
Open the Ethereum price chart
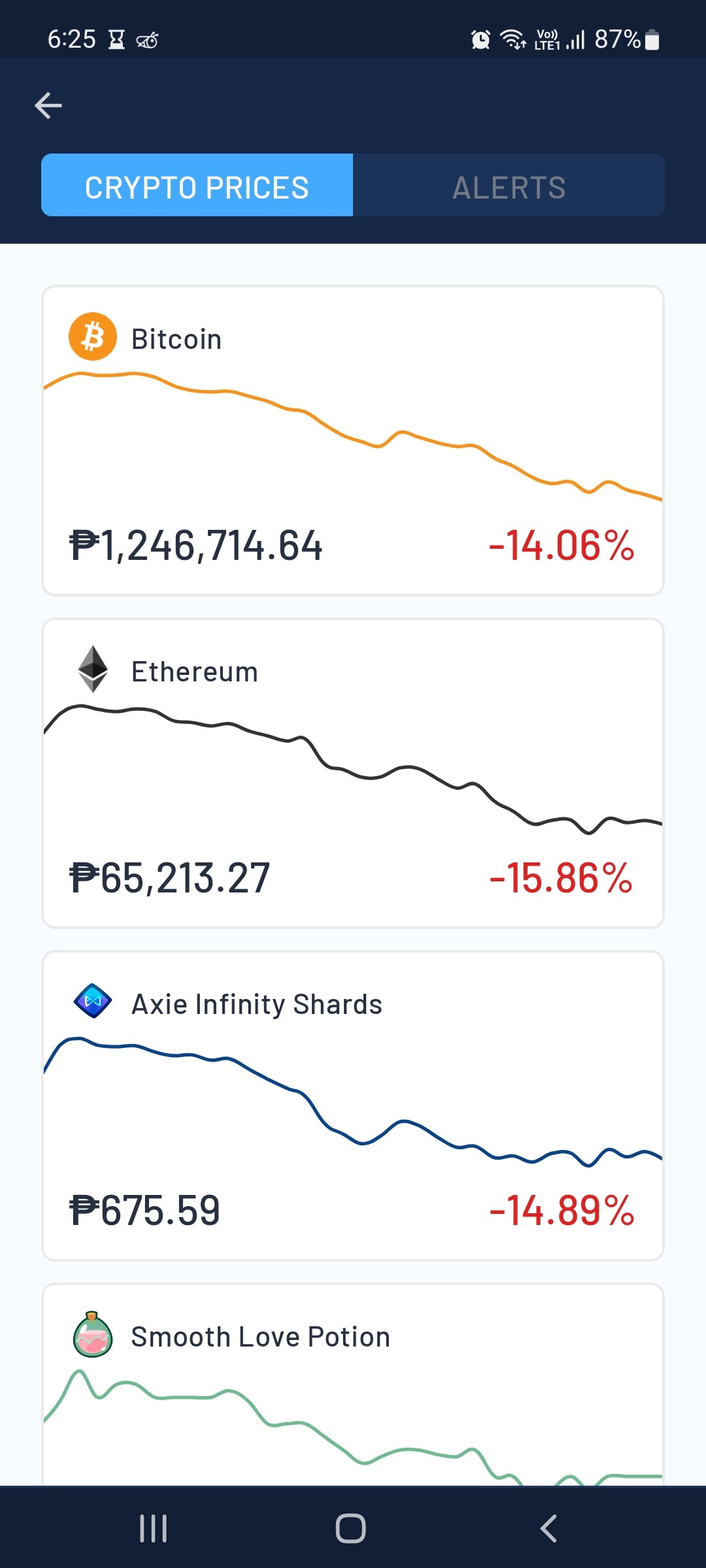tap(353, 769)
